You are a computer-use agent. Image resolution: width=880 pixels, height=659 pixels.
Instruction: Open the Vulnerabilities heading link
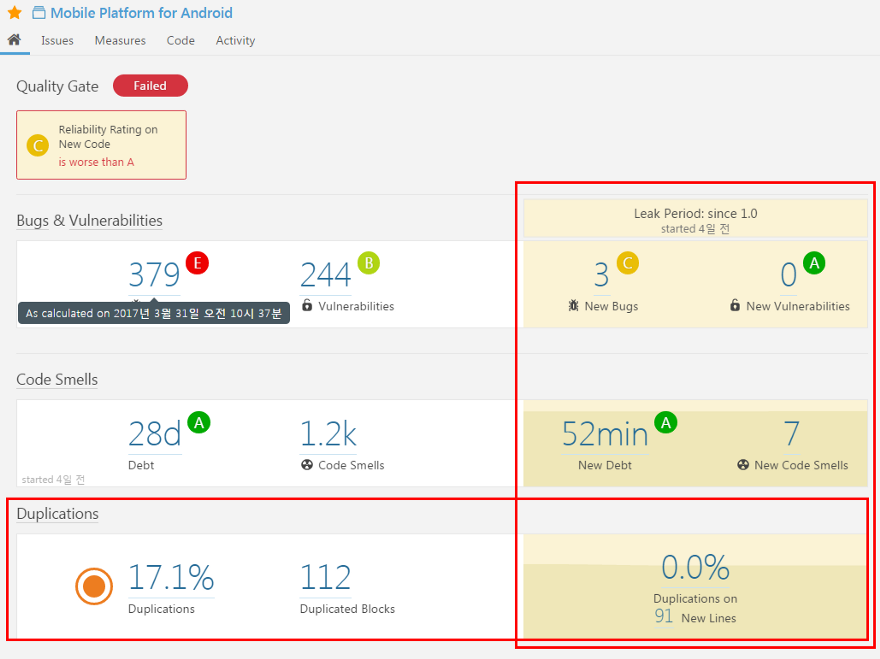coord(116,221)
